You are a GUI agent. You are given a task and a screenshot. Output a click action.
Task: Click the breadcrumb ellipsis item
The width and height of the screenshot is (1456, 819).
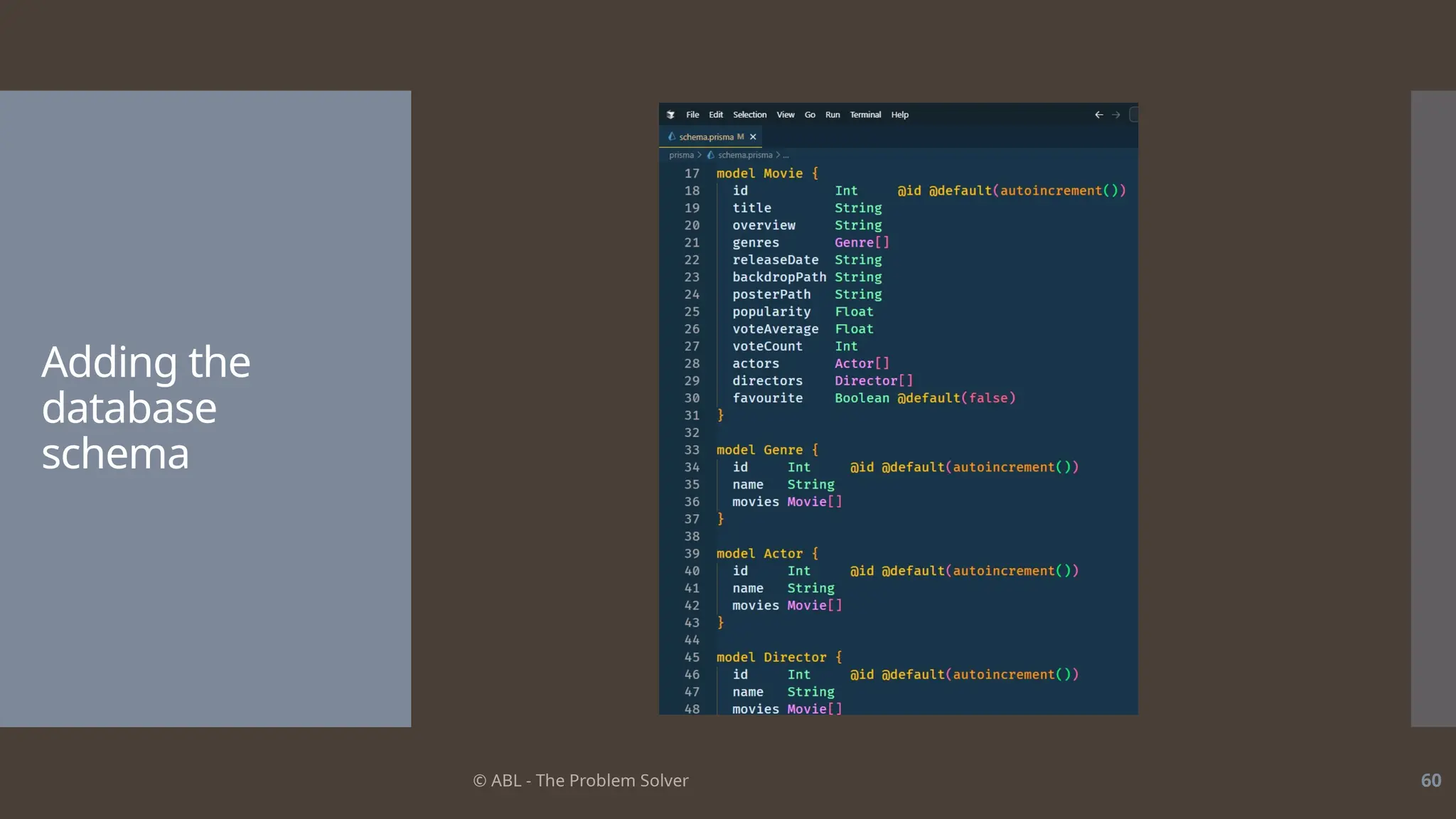(786, 155)
